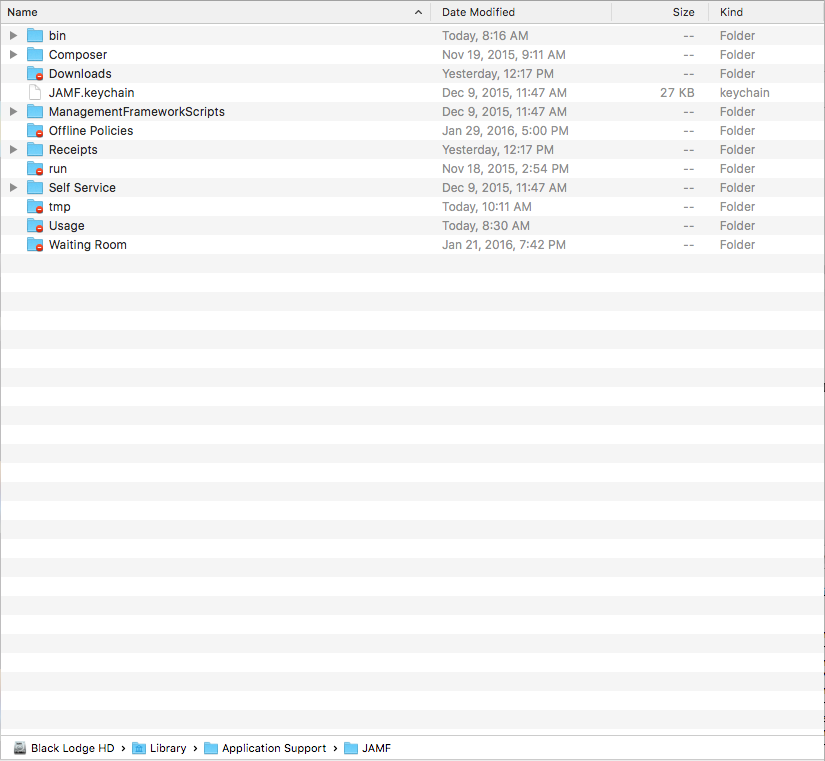Image resolution: width=825 pixels, height=761 pixels.
Task: Click the keychain kind cell
Action: [x=744, y=93]
